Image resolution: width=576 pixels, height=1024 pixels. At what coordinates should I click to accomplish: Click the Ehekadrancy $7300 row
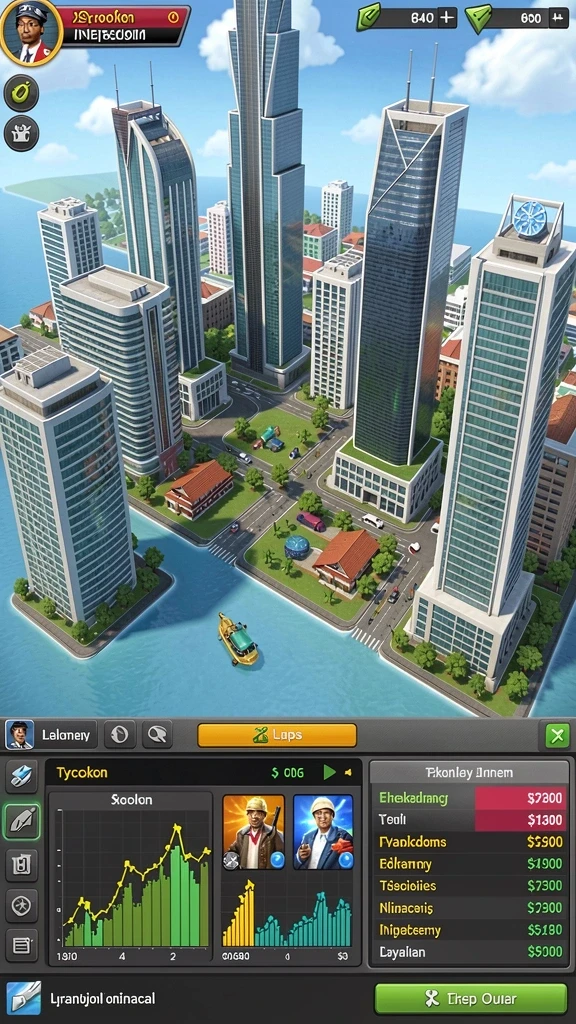click(x=471, y=797)
